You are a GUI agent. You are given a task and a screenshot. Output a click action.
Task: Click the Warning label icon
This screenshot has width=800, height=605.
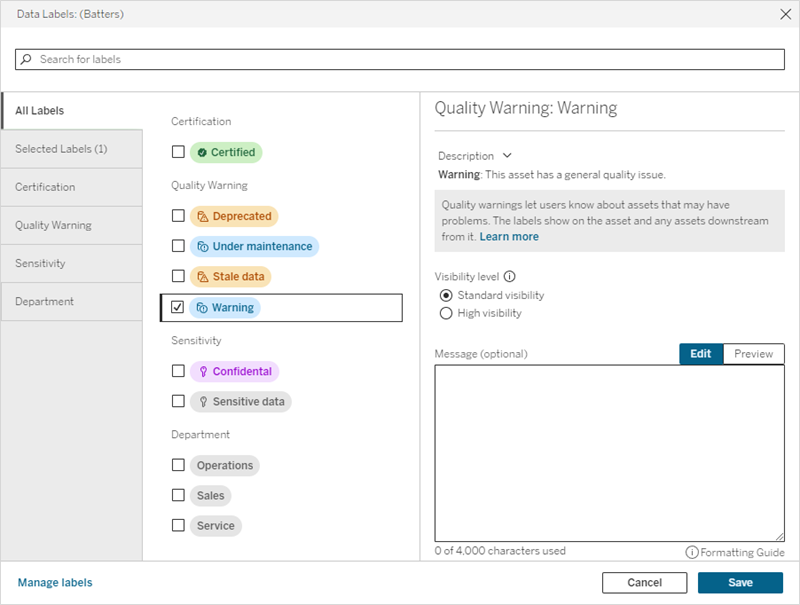click(x=202, y=308)
